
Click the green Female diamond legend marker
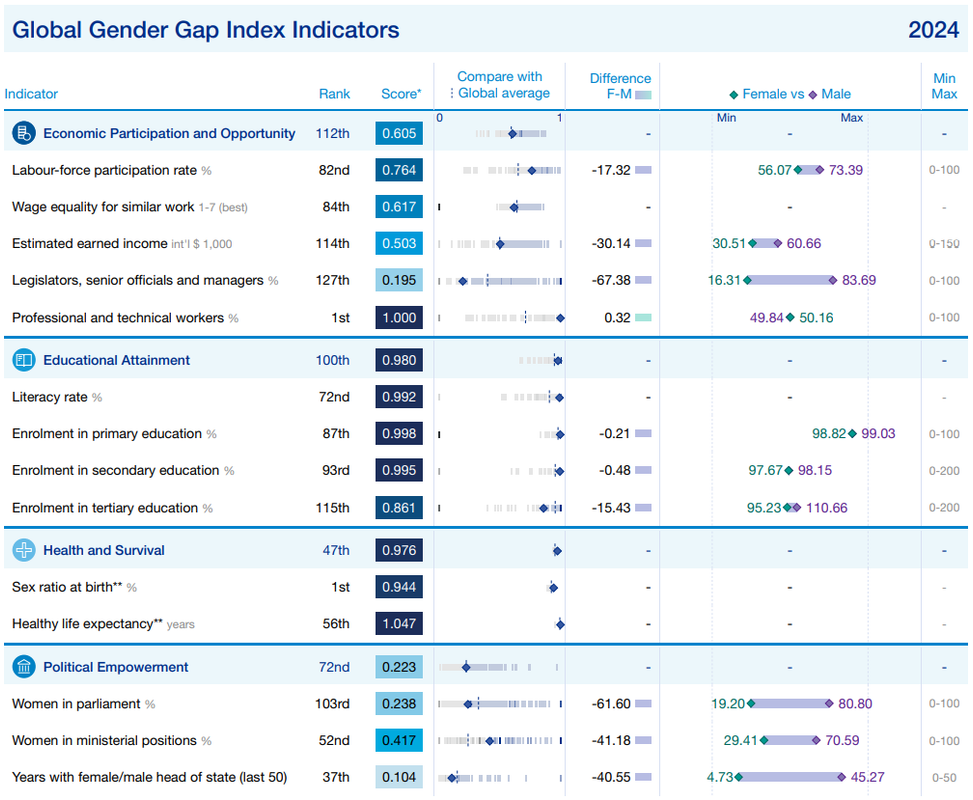tap(733, 94)
